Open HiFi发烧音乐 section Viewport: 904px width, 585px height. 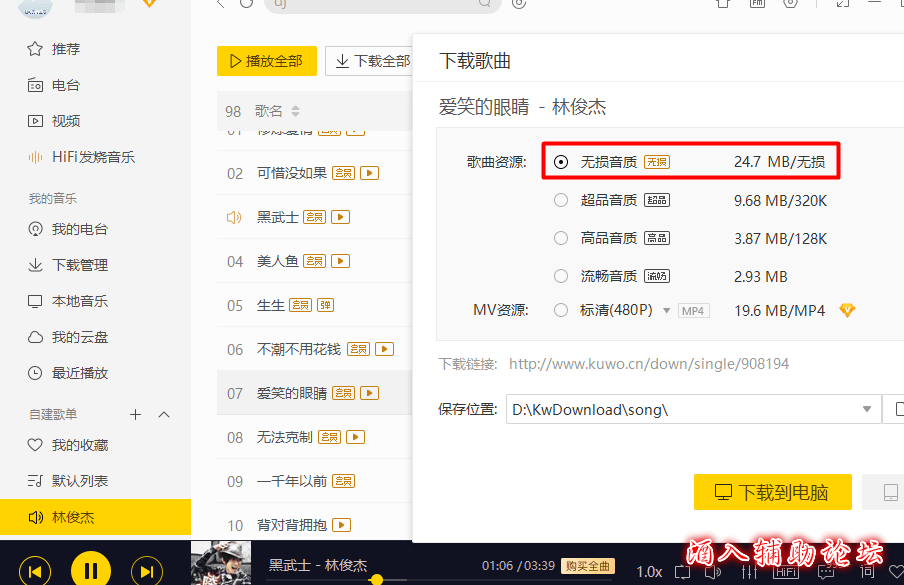click(x=92, y=157)
